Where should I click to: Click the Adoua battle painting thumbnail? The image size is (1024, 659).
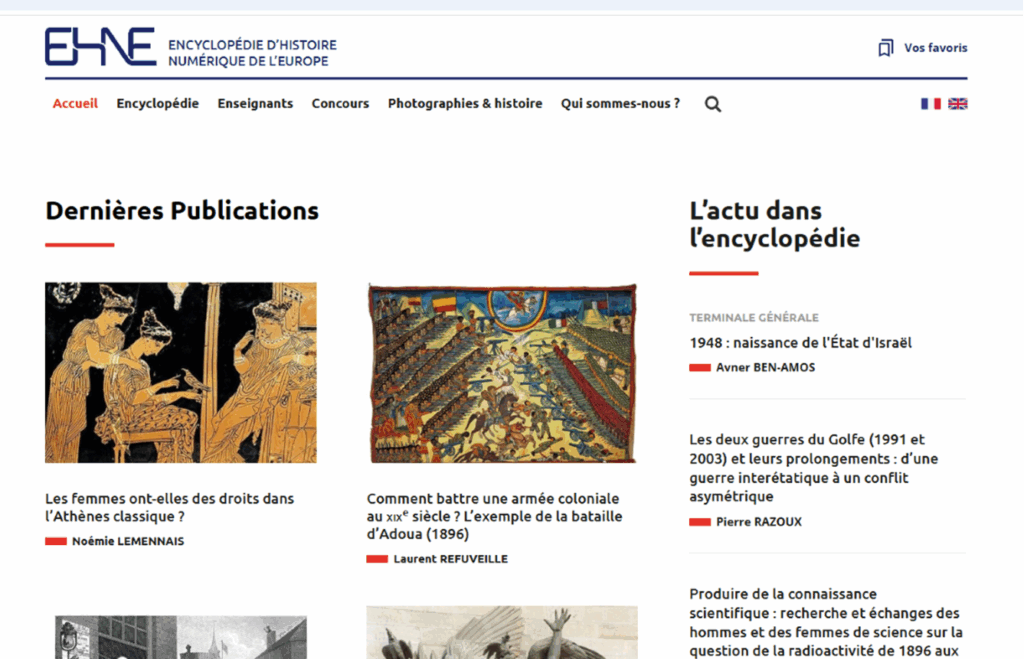pos(502,372)
